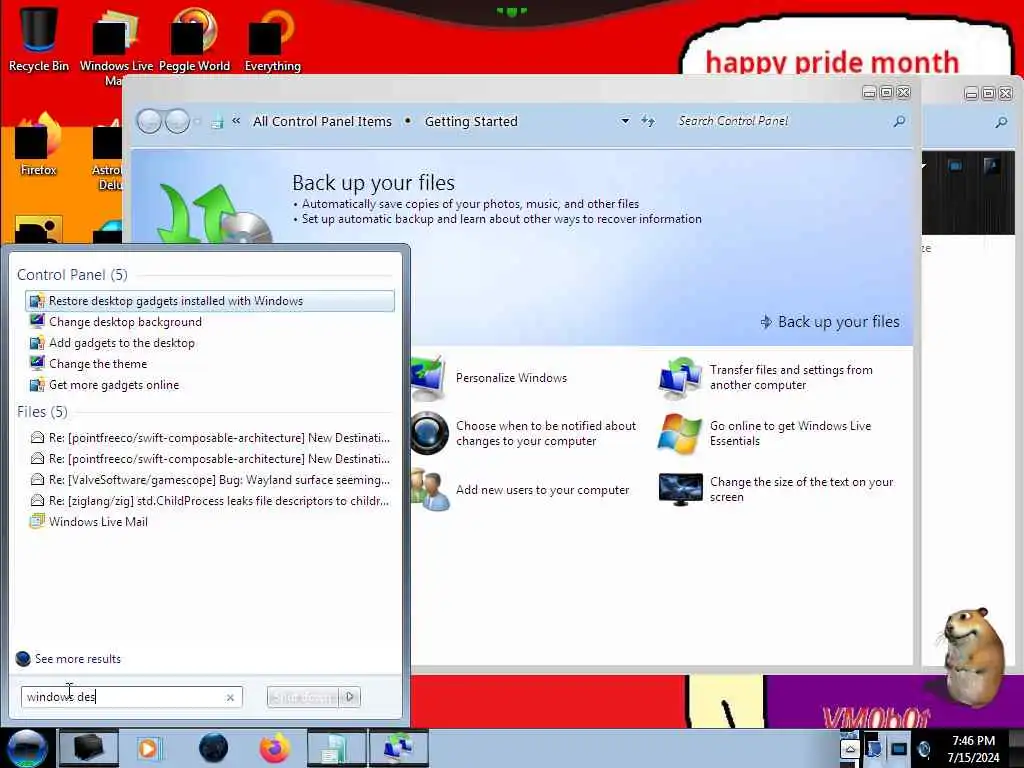The height and width of the screenshot is (768, 1024).
Task: Go to All Control Panel Items breadcrumb
Action: point(322,121)
